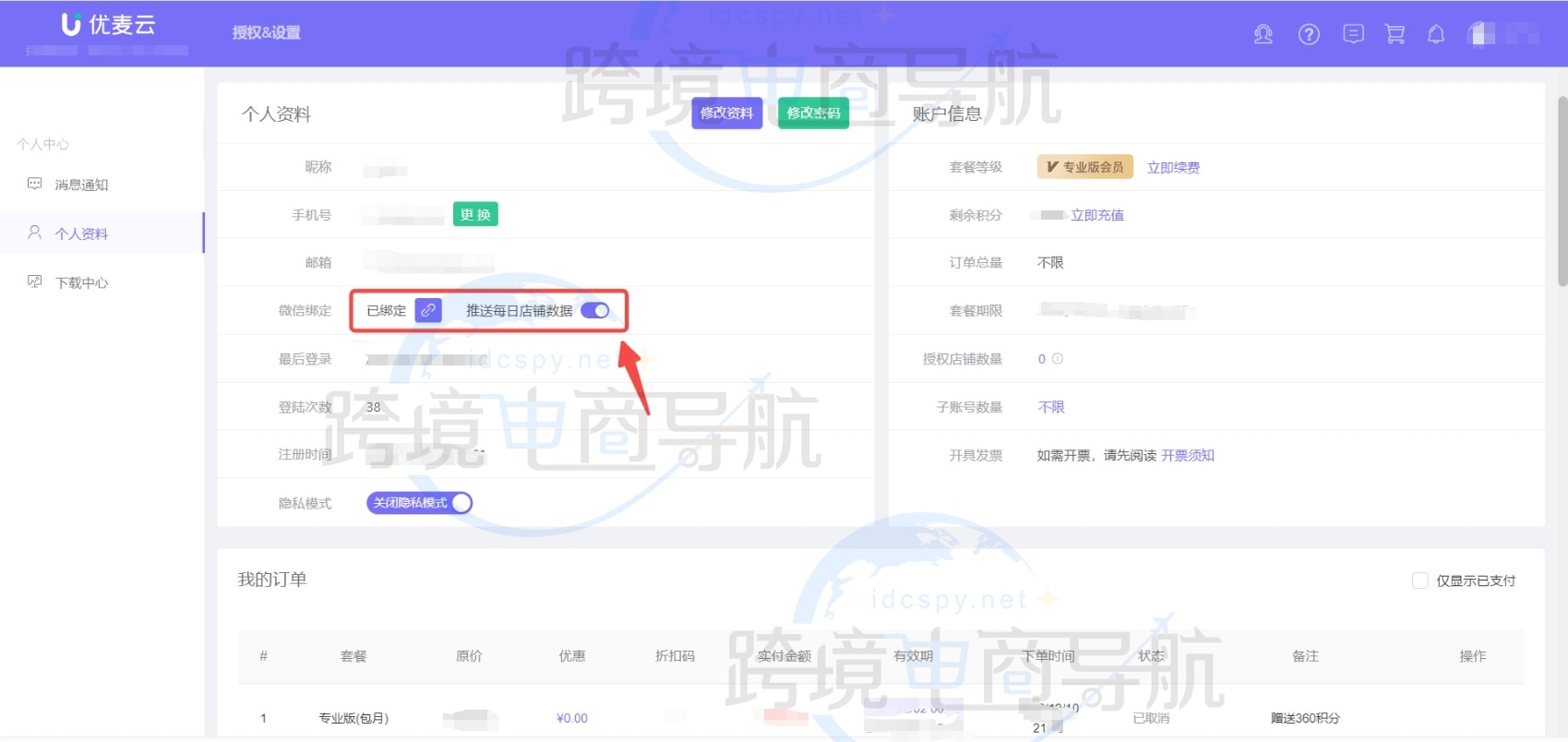Image resolution: width=1568 pixels, height=742 pixels.
Task: Click the 立即续费 link
Action: (1173, 167)
